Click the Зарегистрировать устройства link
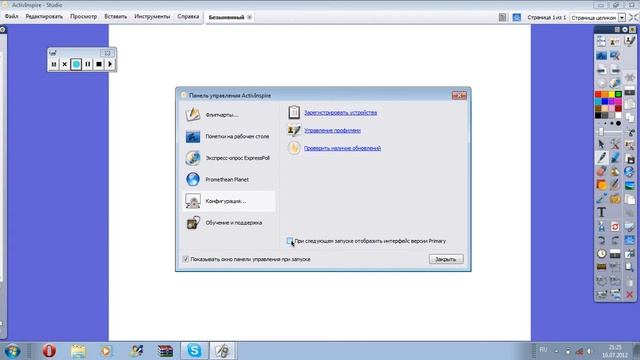The width and height of the screenshot is (640, 360). click(x=340, y=113)
